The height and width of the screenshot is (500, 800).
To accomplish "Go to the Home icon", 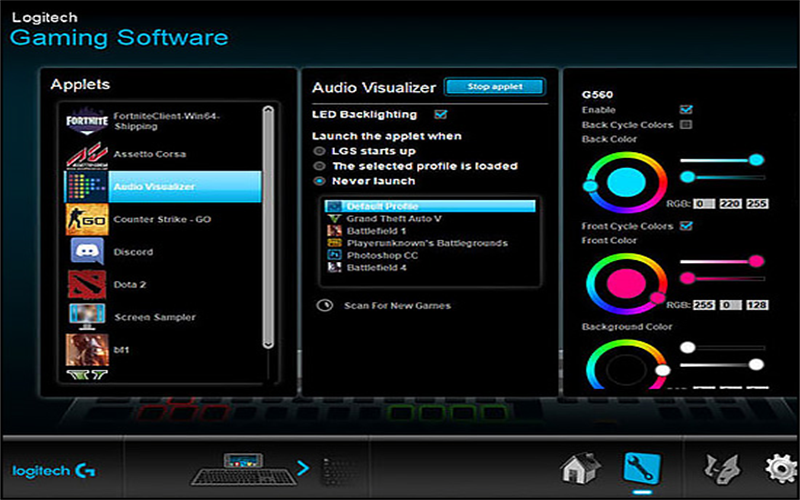I will click(x=581, y=467).
